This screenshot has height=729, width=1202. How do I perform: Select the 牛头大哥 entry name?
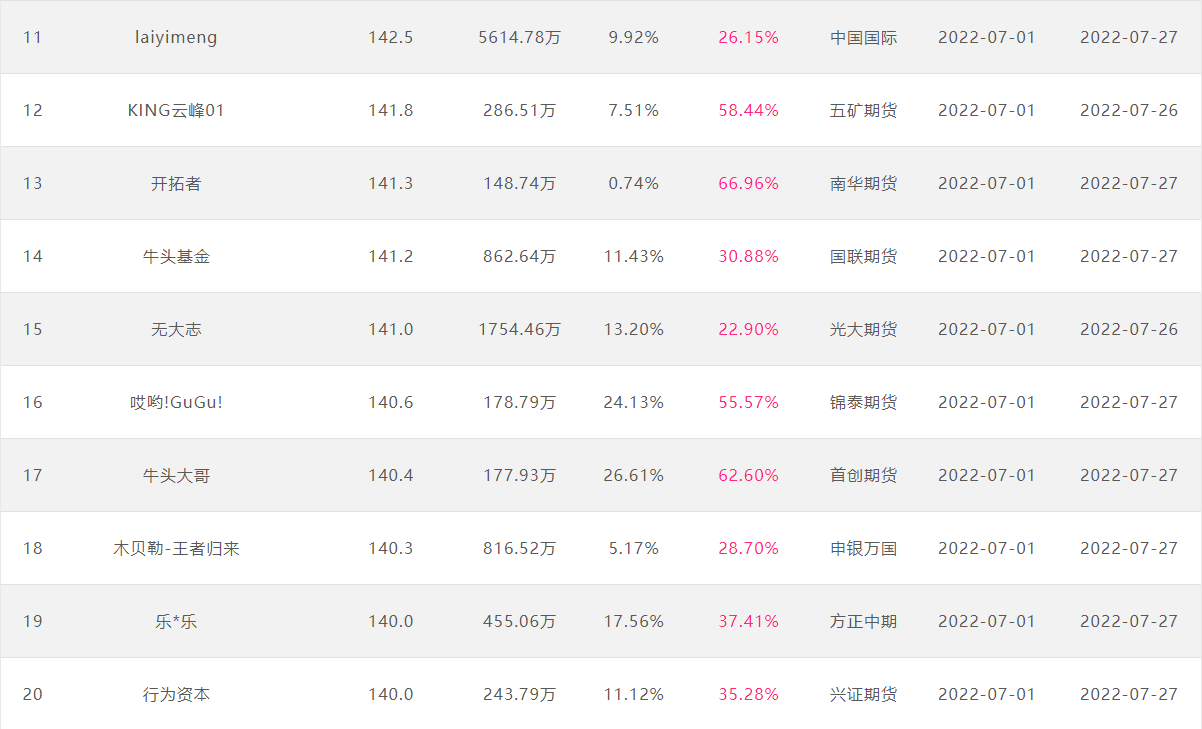(176, 476)
